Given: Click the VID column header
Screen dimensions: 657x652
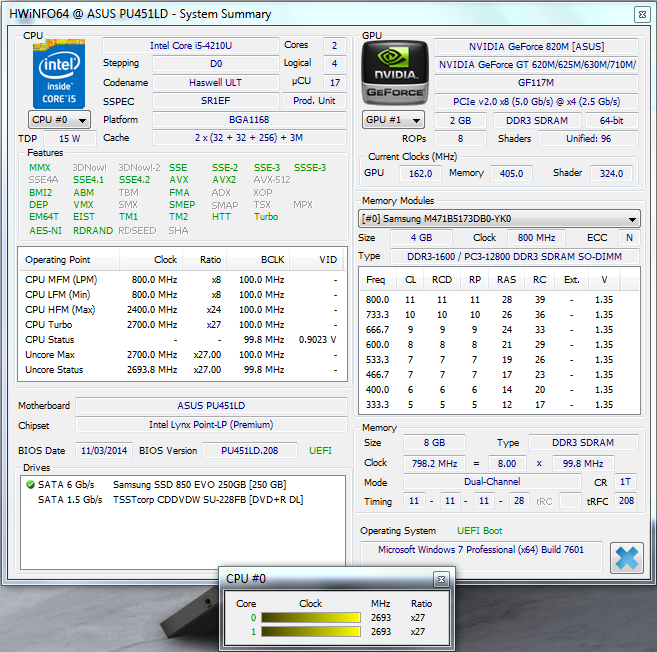Looking at the screenshot, I should coord(316,260).
